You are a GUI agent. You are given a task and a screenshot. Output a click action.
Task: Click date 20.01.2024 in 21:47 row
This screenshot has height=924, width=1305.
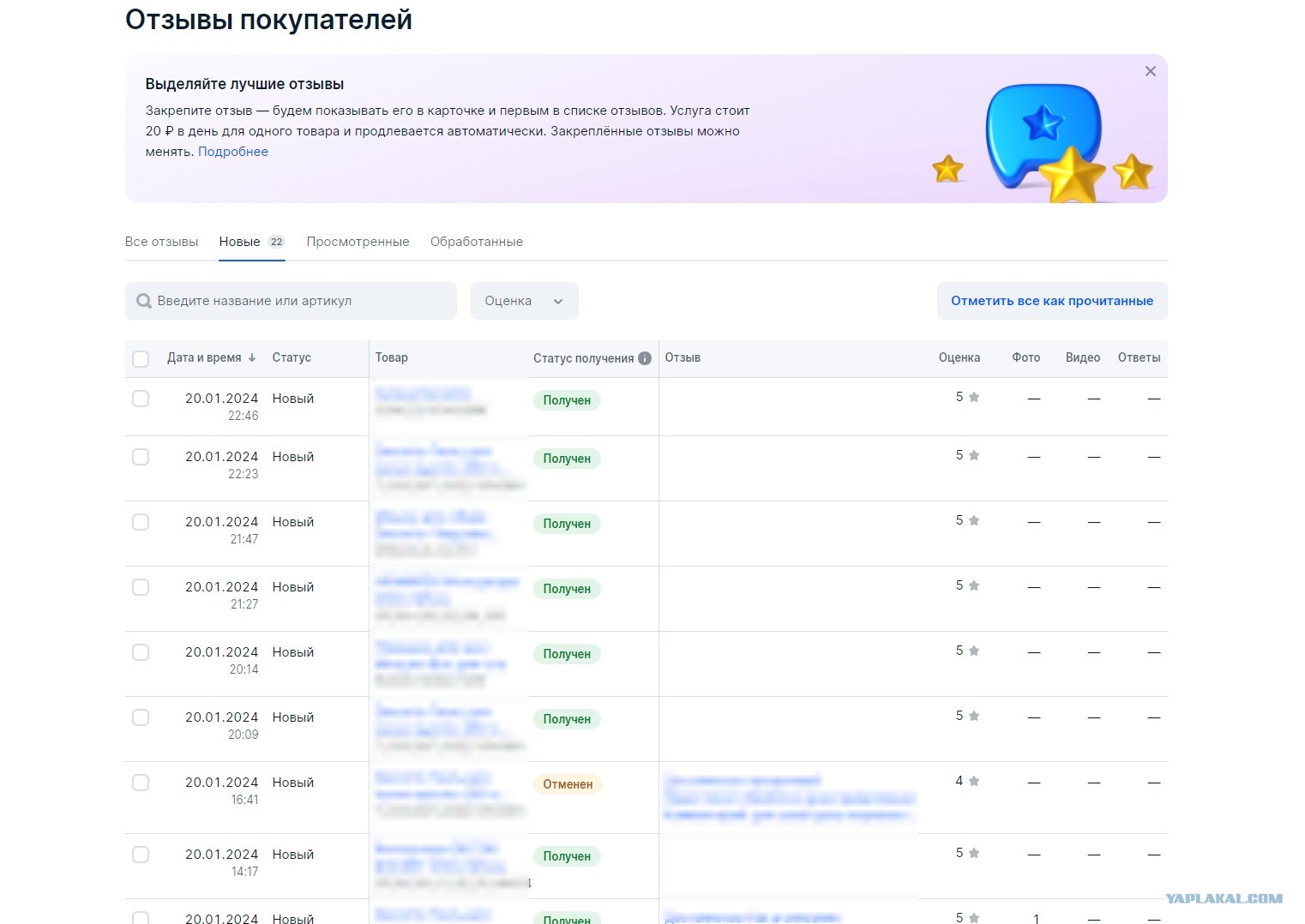click(x=221, y=522)
